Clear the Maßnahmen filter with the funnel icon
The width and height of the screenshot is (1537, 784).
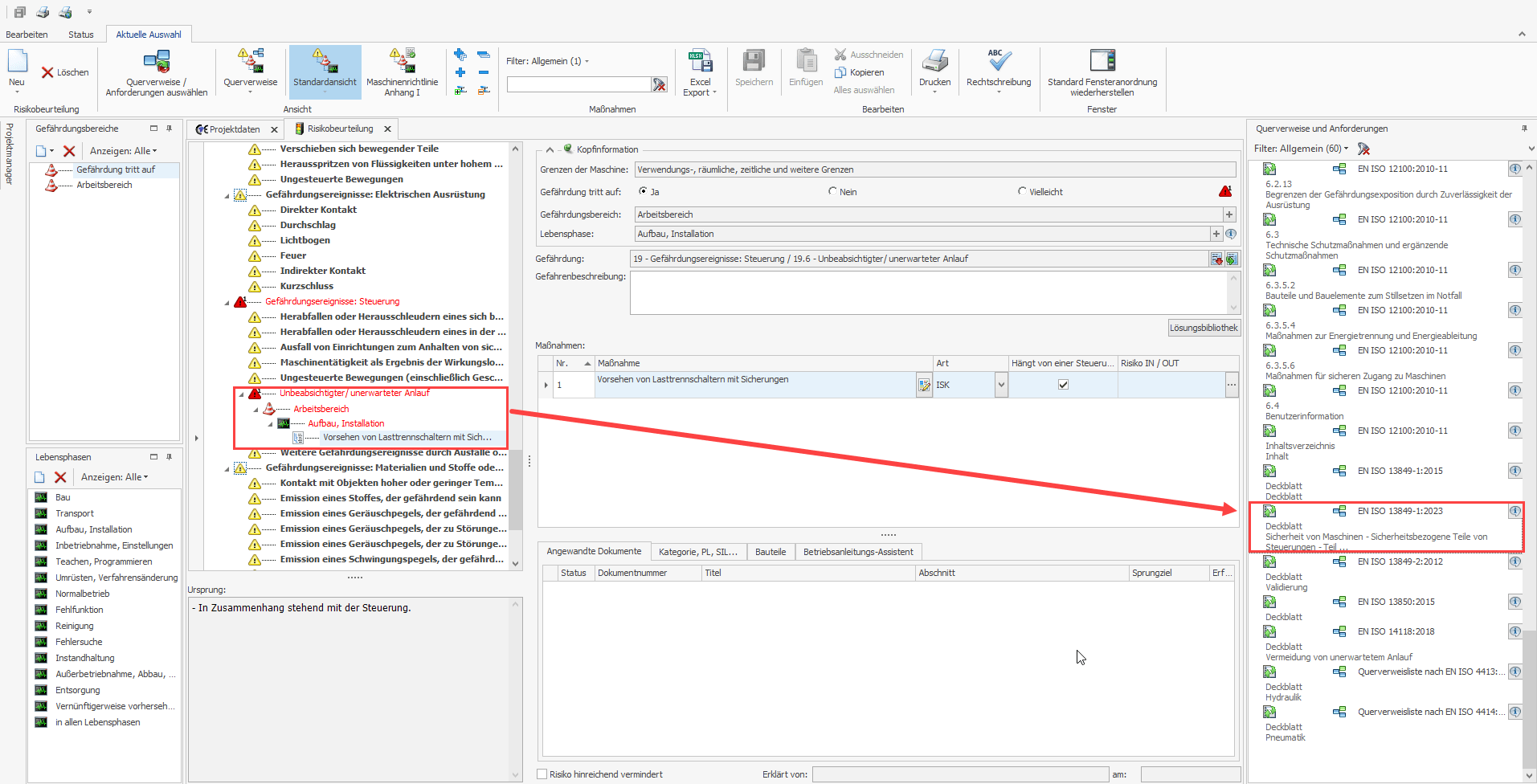(x=660, y=84)
